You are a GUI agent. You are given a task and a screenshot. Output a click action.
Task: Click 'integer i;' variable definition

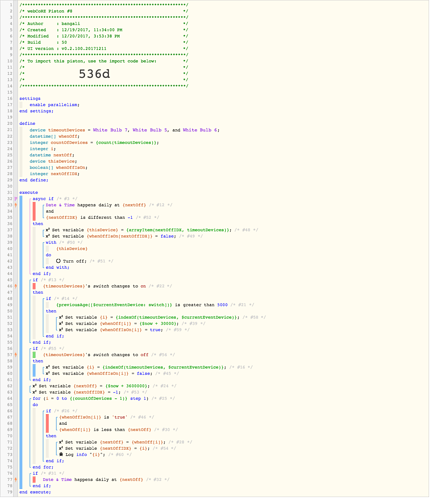43,150
